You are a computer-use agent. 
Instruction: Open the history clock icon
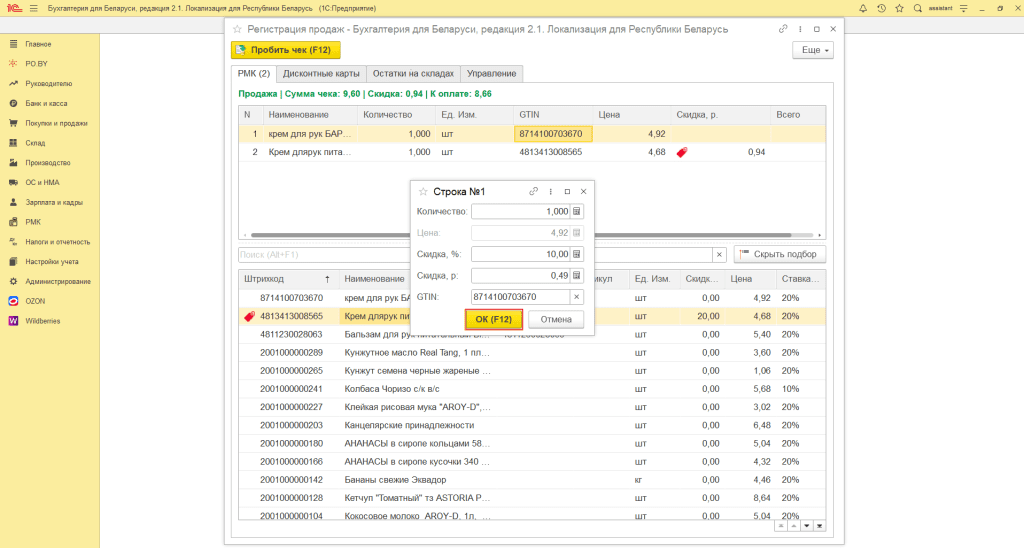click(881, 8)
